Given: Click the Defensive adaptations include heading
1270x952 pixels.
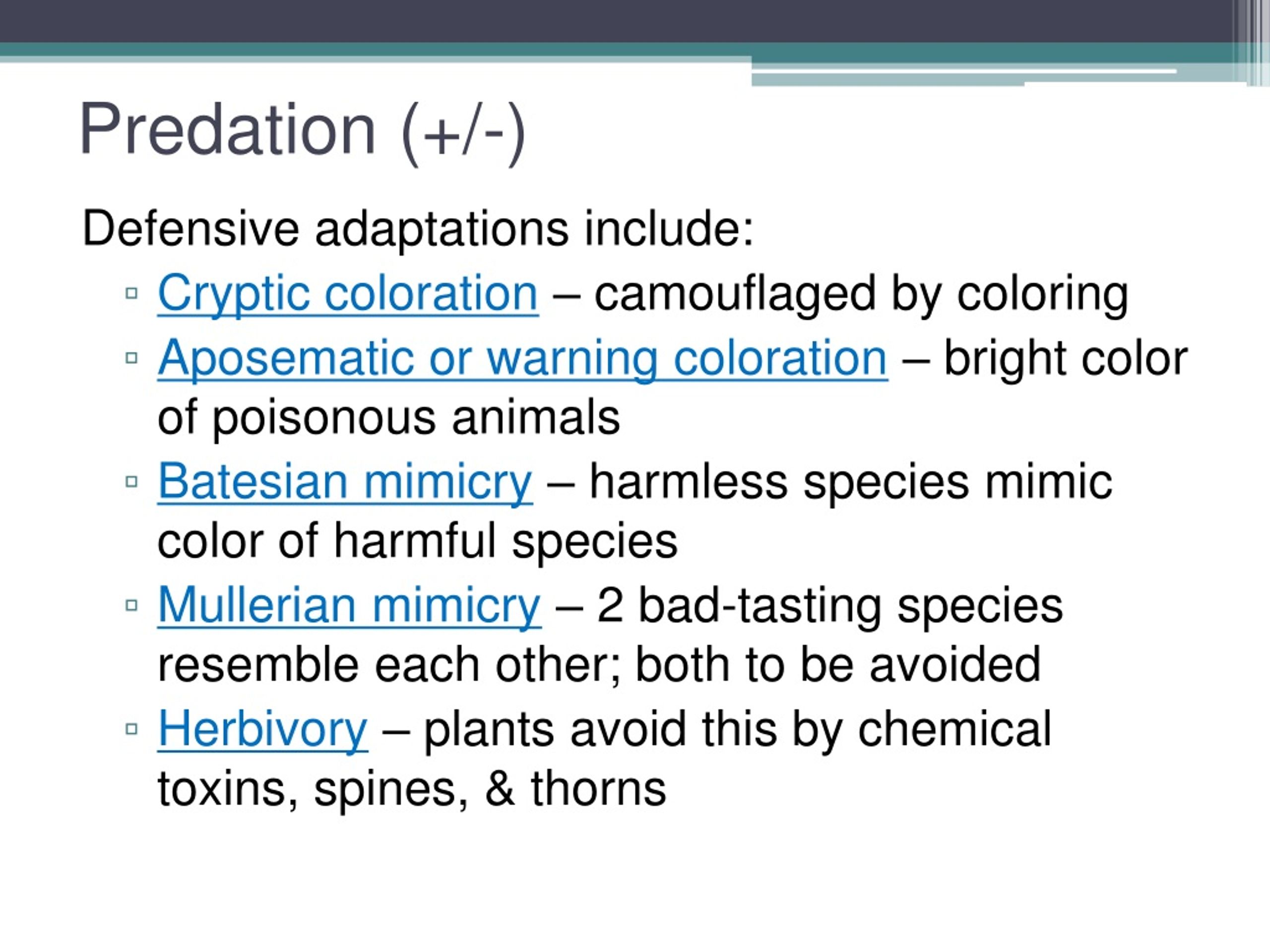Looking at the screenshot, I should click(x=418, y=229).
